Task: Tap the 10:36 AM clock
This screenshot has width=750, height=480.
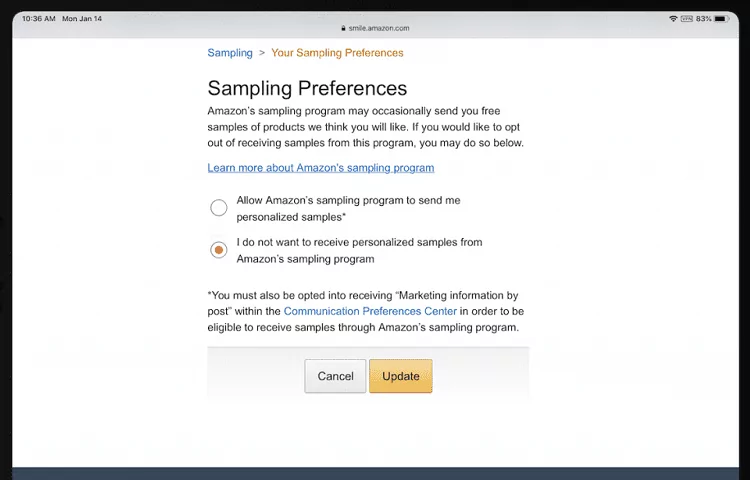Action: 38,19
